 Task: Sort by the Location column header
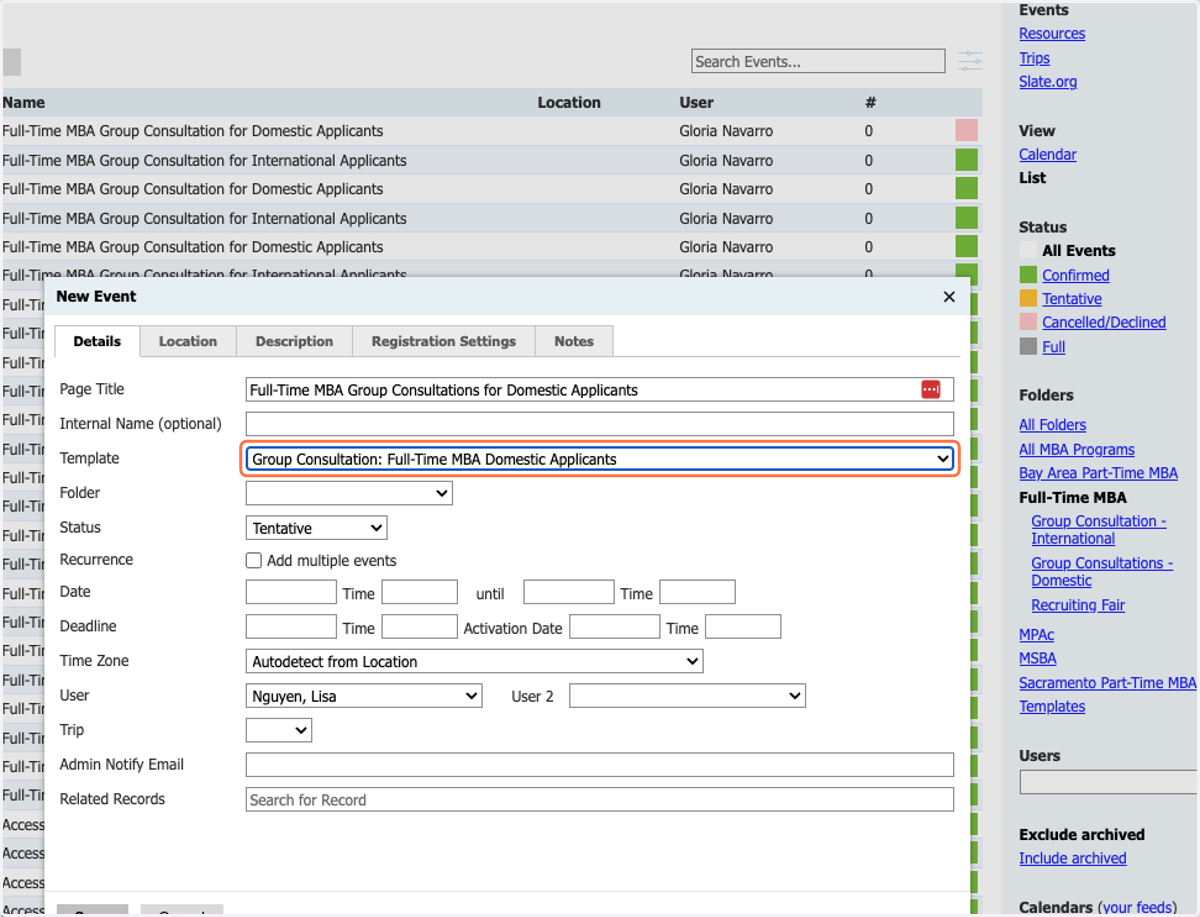(569, 102)
